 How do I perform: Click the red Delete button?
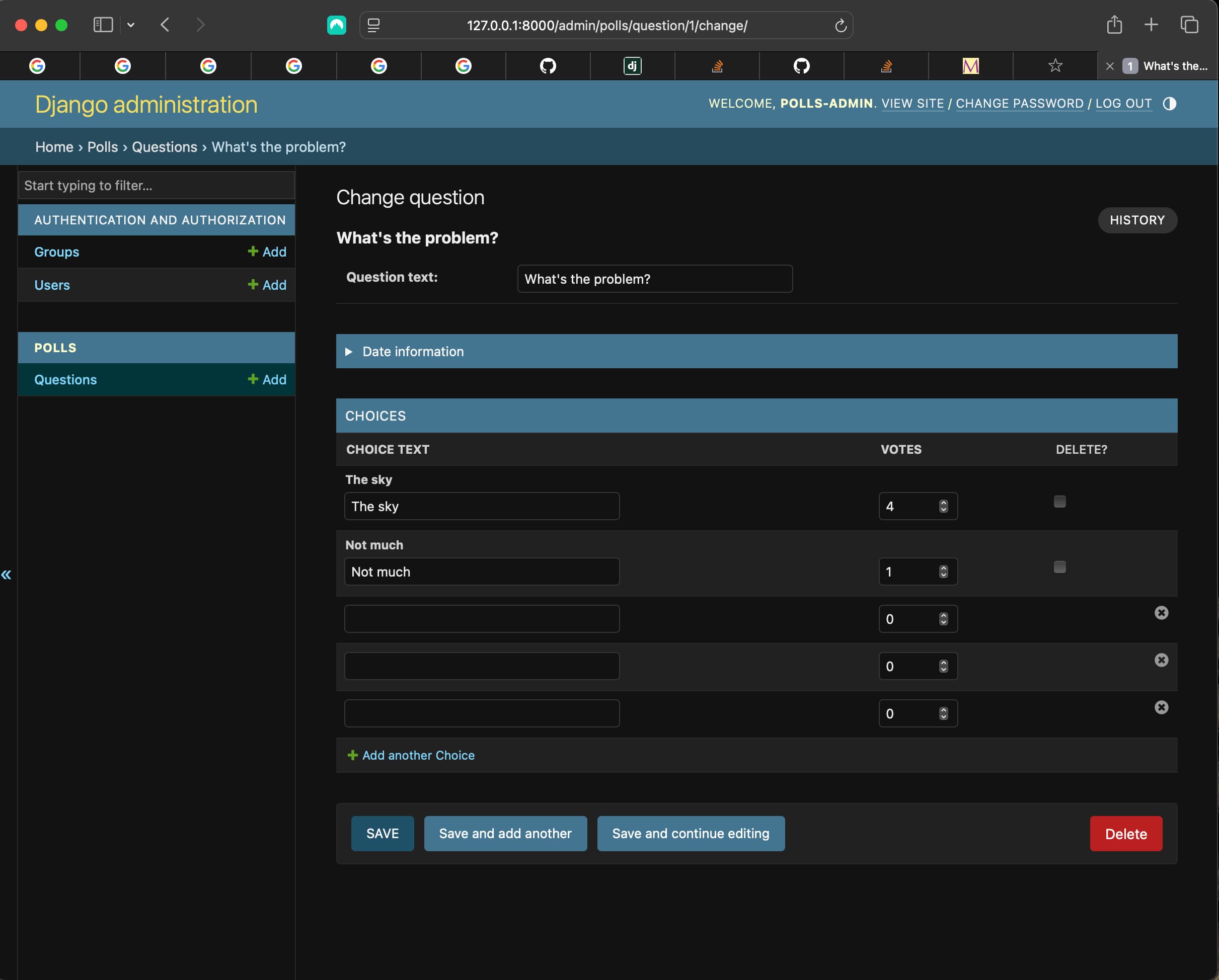point(1126,834)
